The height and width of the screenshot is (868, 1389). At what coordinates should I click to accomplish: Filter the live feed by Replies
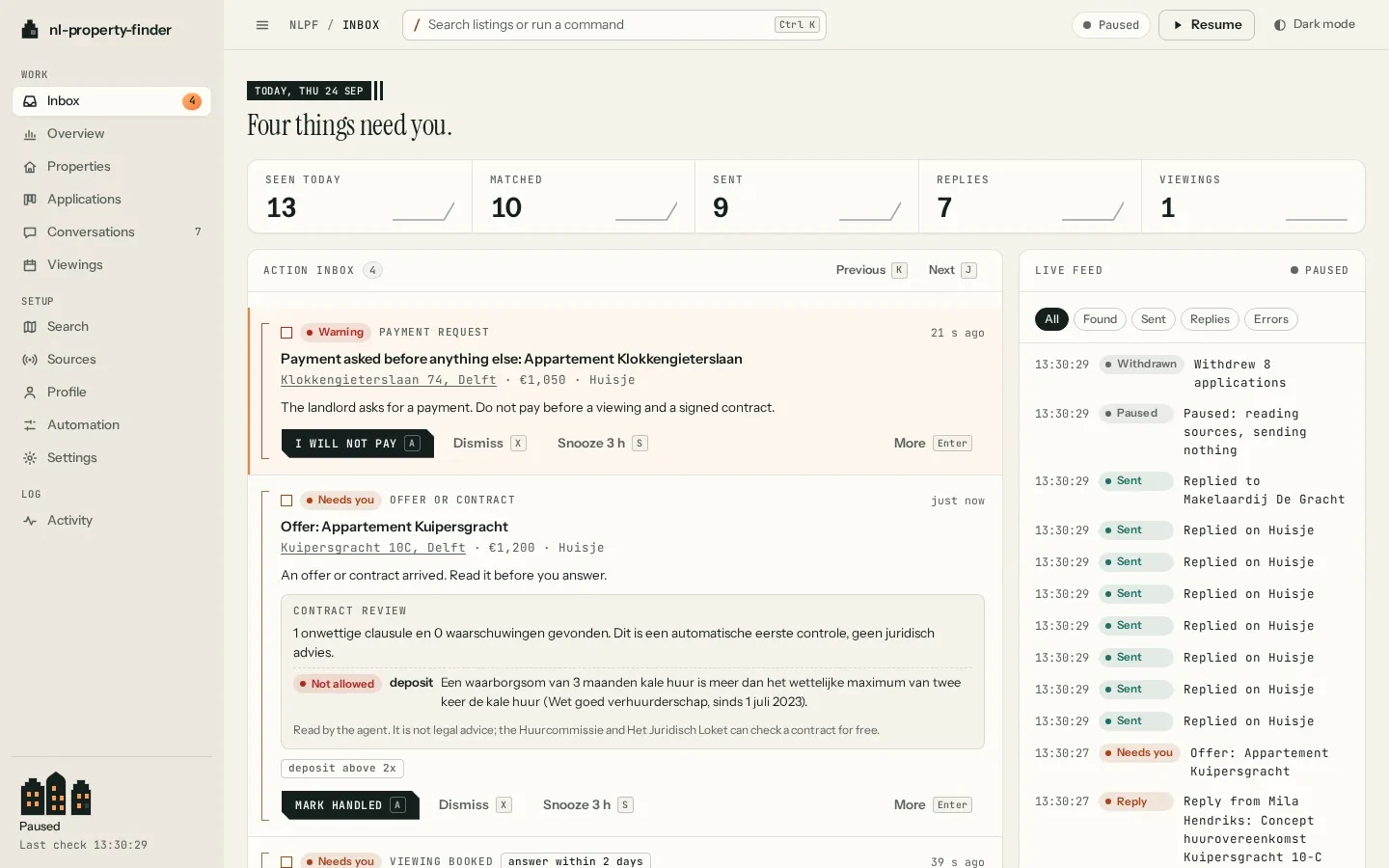click(1210, 319)
